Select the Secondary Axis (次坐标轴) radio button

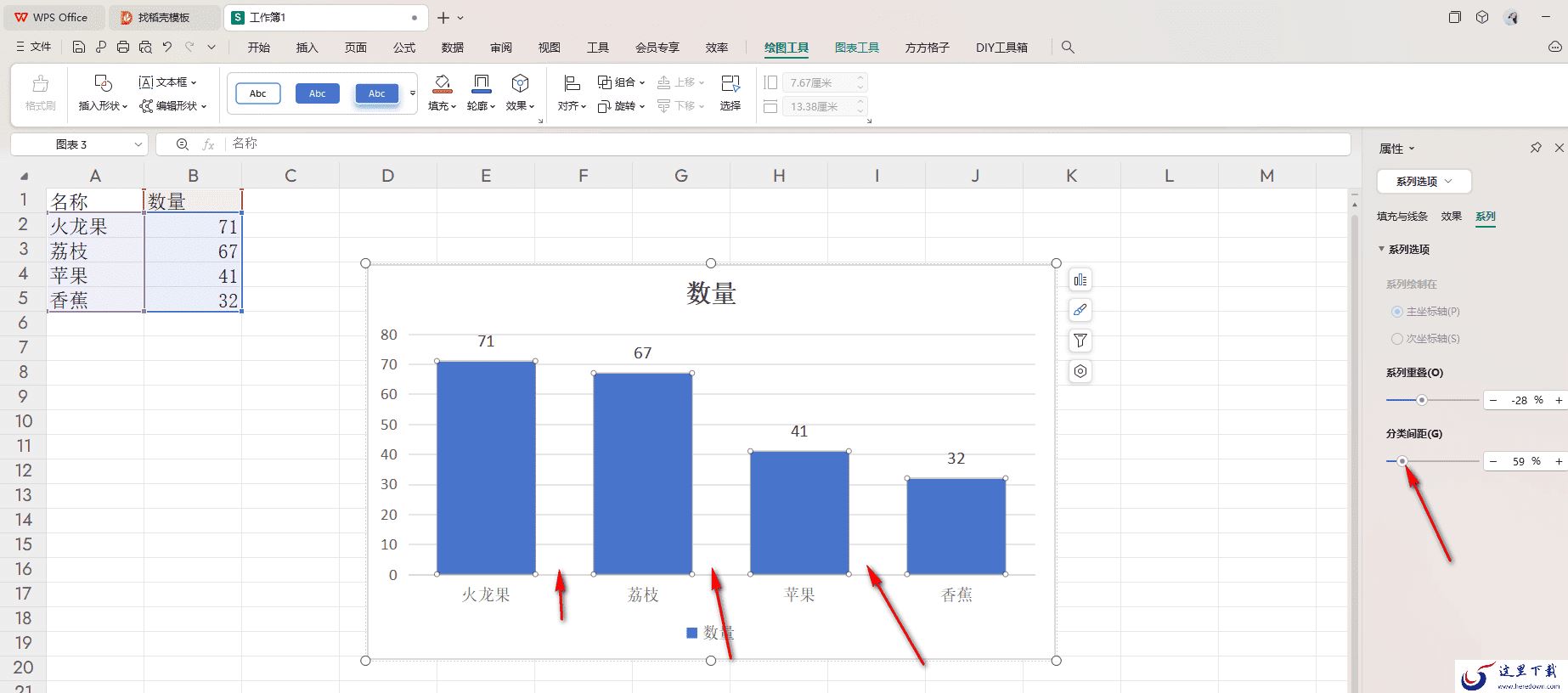point(1396,339)
